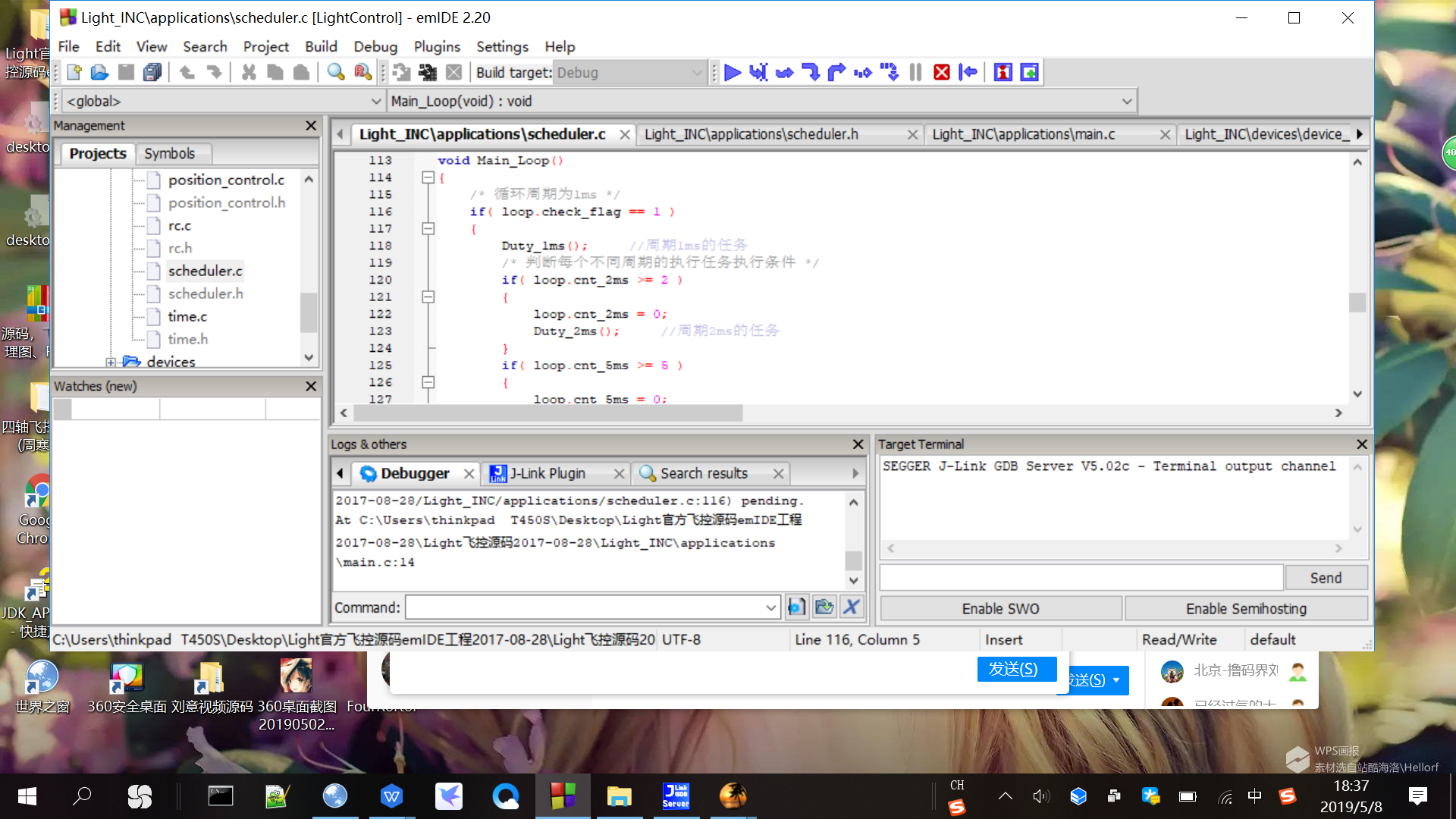This screenshot has height=819, width=1456.
Task: Click the Enable Semihosting button
Action: 1246,609
